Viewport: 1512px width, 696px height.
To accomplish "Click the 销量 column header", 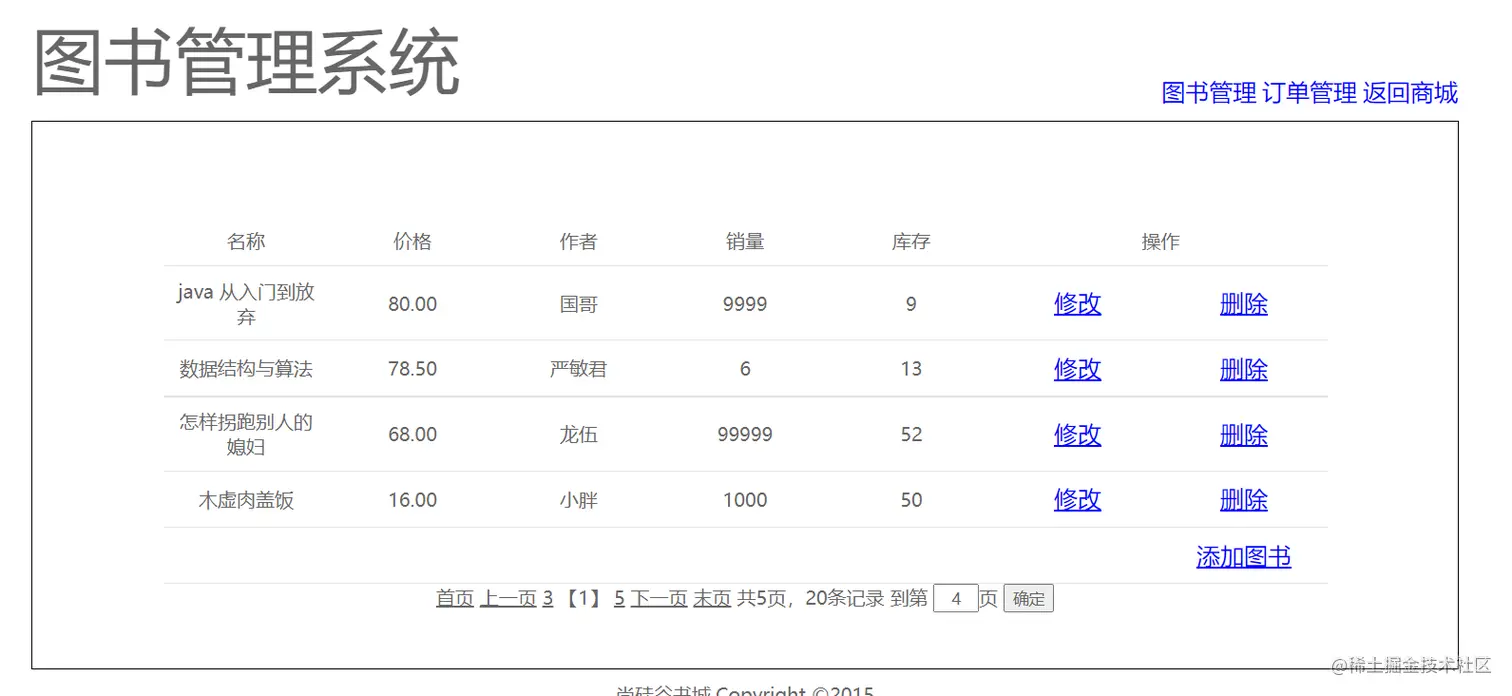I will tap(745, 241).
